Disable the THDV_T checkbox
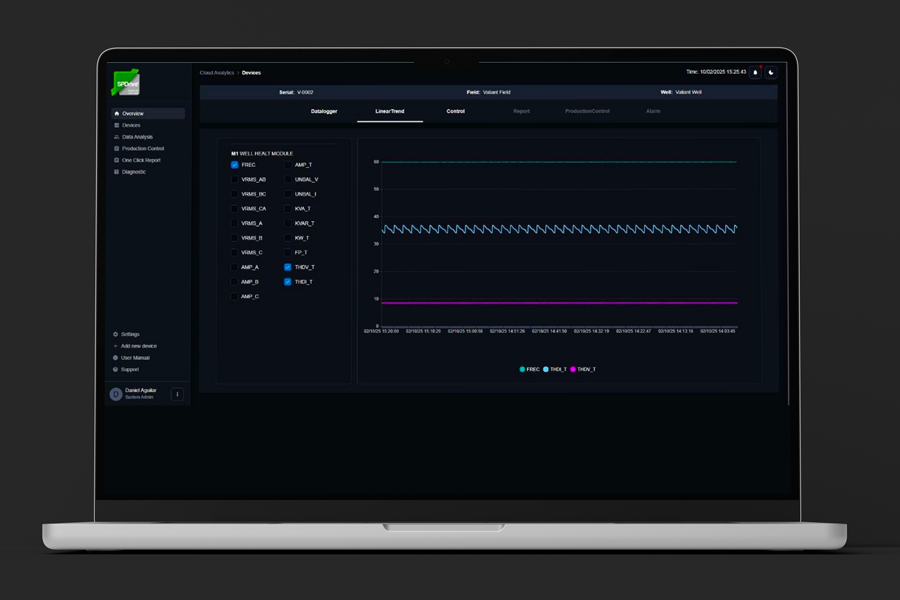This screenshot has width=900, height=600. click(x=288, y=268)
